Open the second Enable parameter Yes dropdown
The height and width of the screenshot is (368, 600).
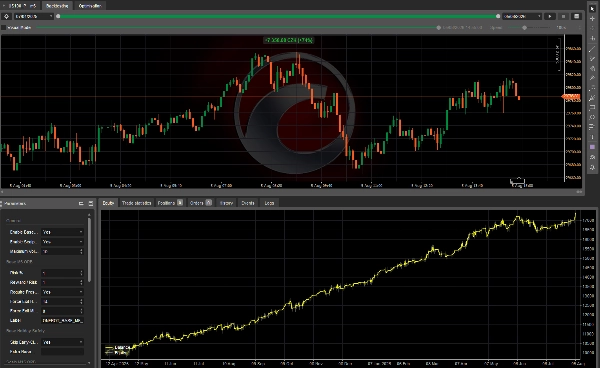[x=62, y=242]
